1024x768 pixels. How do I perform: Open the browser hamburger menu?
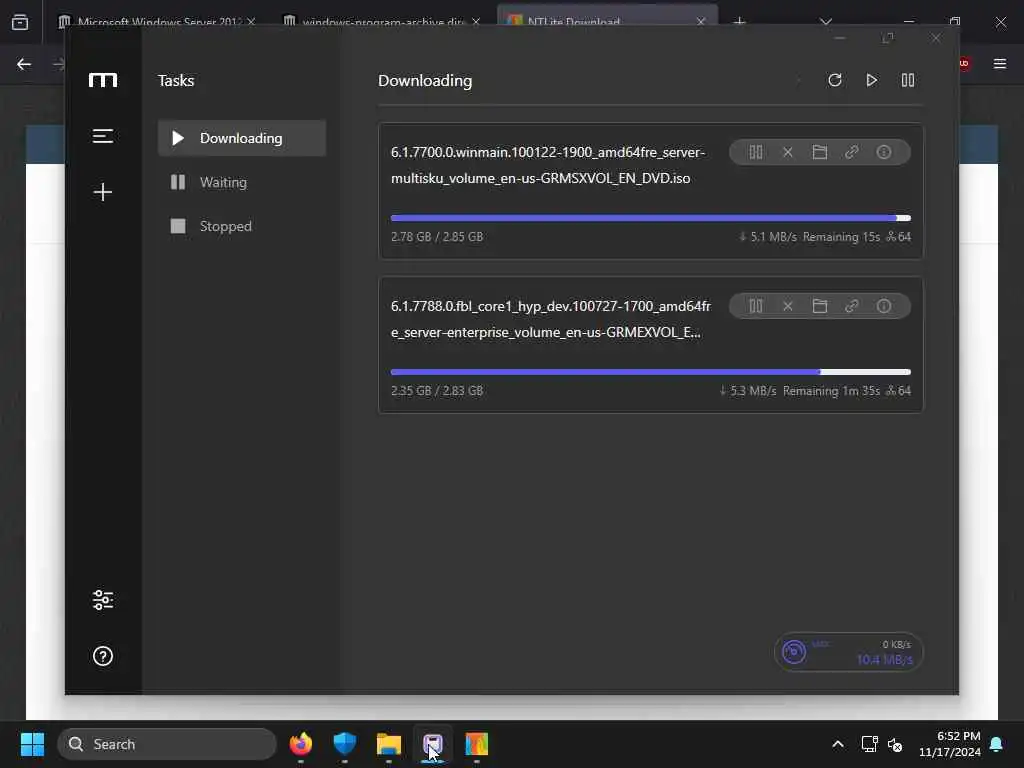[x=1000, y=63]
